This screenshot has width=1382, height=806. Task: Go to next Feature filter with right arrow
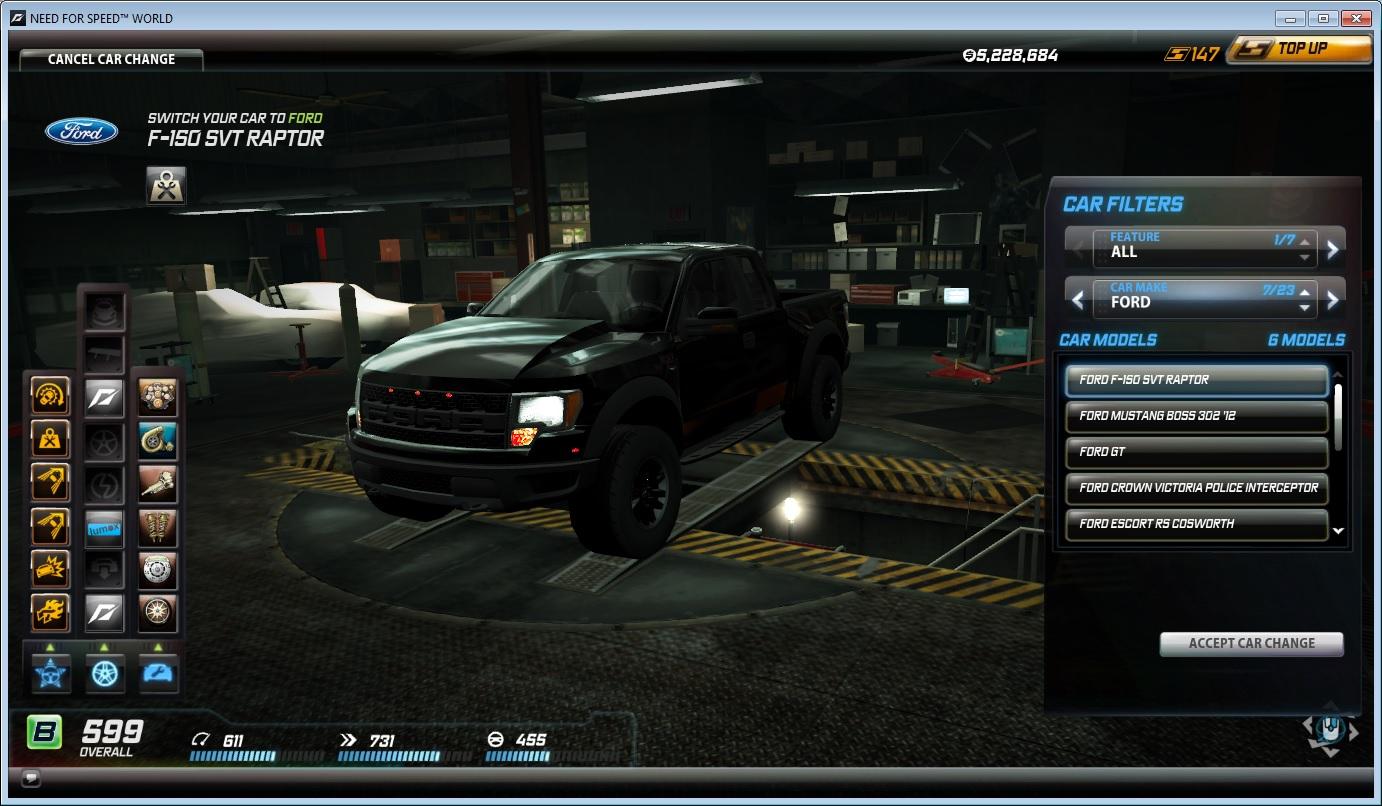click(x=1332, y=249)
